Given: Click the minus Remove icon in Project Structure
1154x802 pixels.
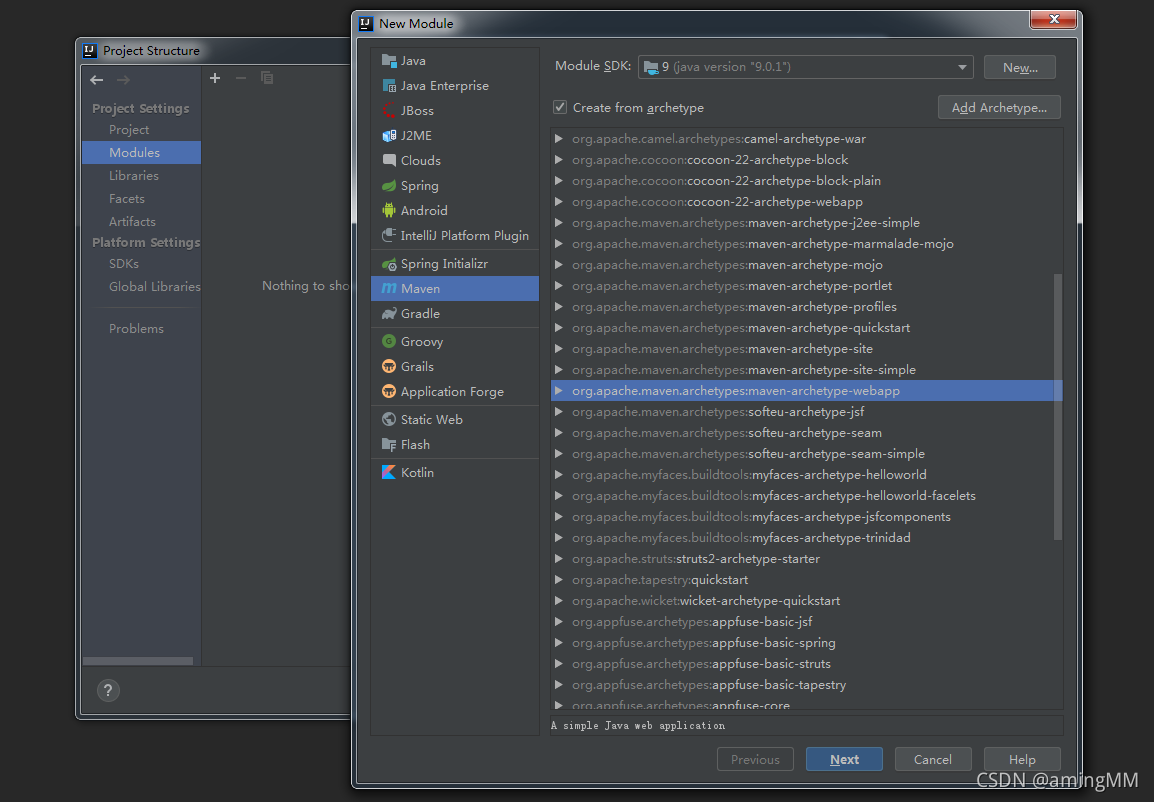Looking at the screenshot, I should (x=241, y=78).
